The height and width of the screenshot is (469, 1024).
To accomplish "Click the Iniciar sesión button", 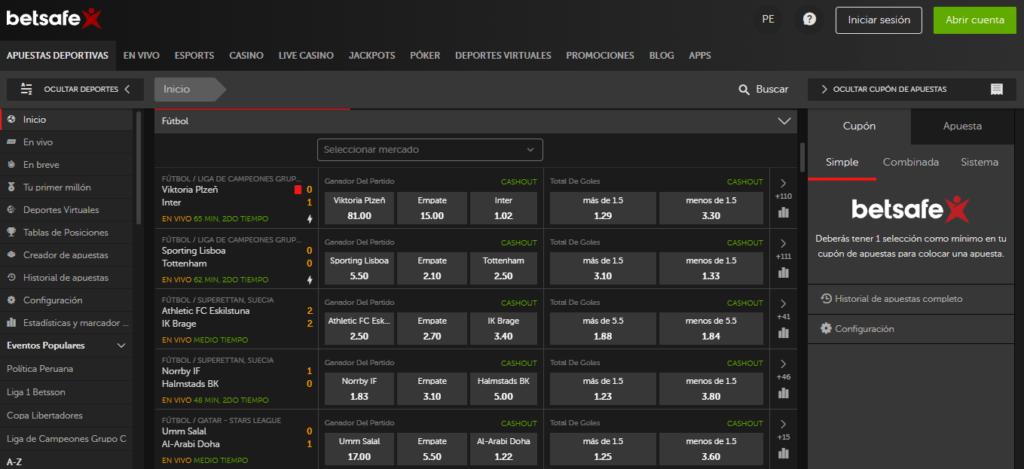I will pyautogui.click(x=879, y=20).
